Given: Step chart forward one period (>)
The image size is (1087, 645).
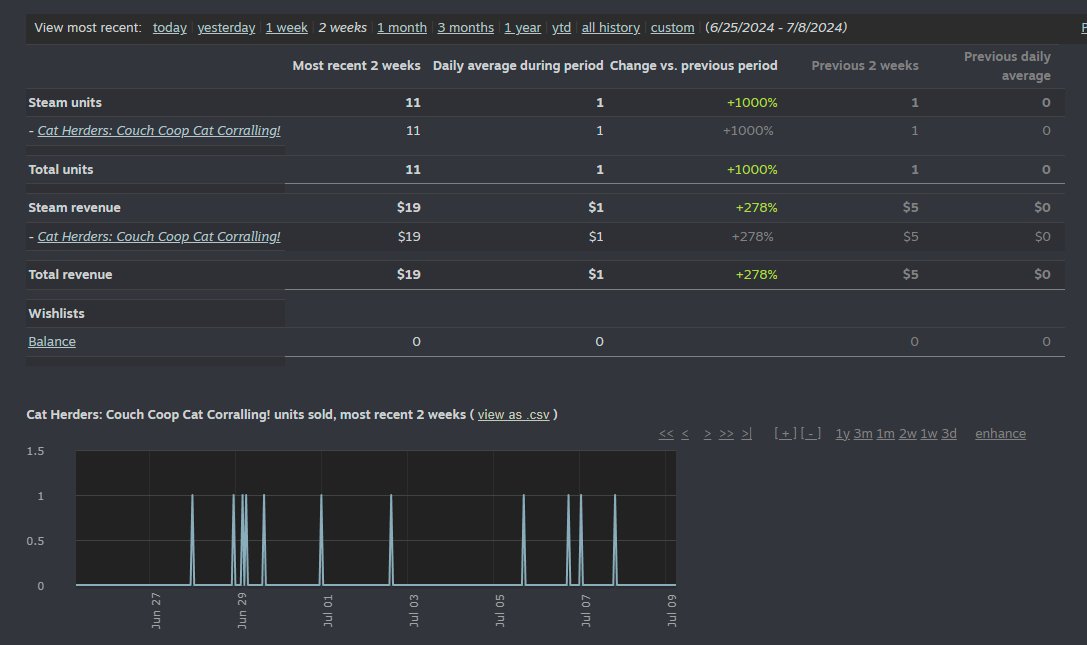Looking at the screenshot, I should 707,433.
